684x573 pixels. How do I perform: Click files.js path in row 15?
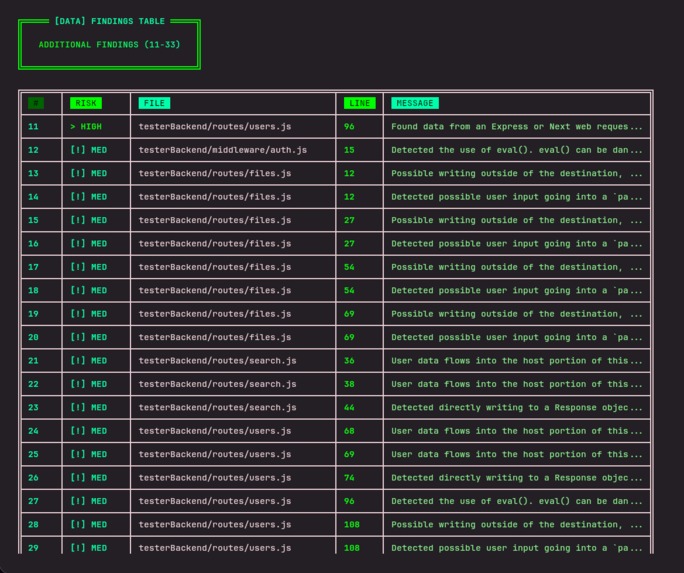[215, 220]
